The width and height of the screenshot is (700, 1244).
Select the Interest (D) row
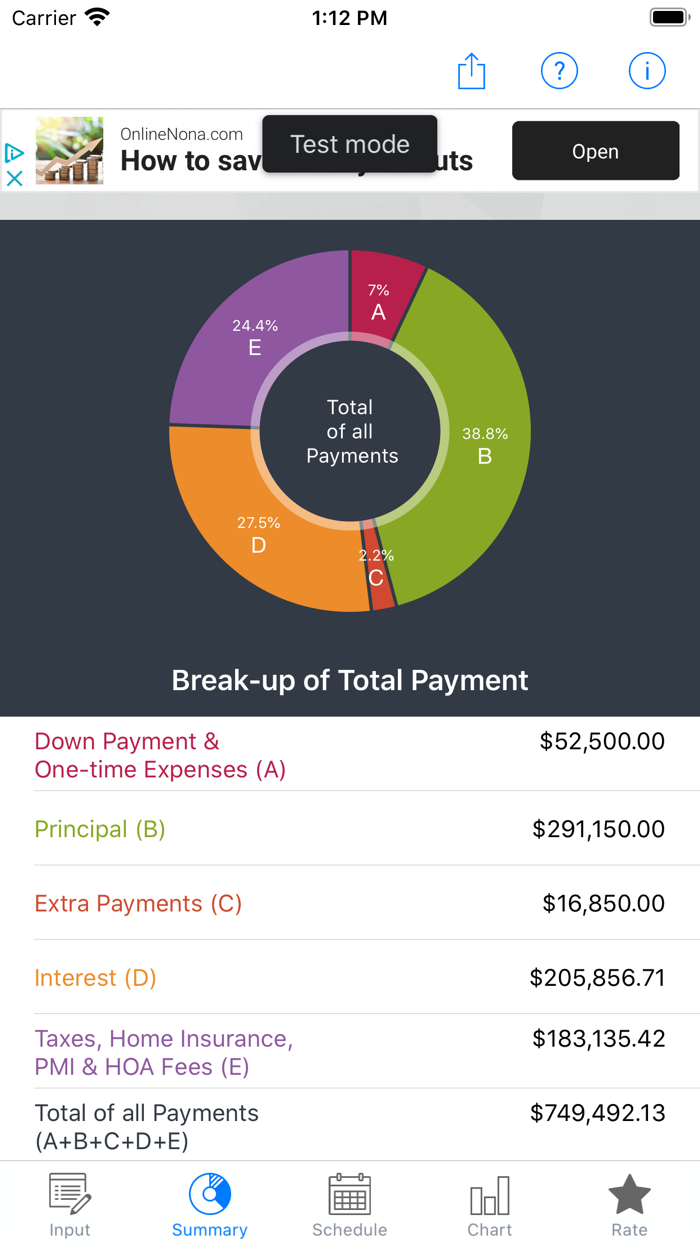point(350,977)
